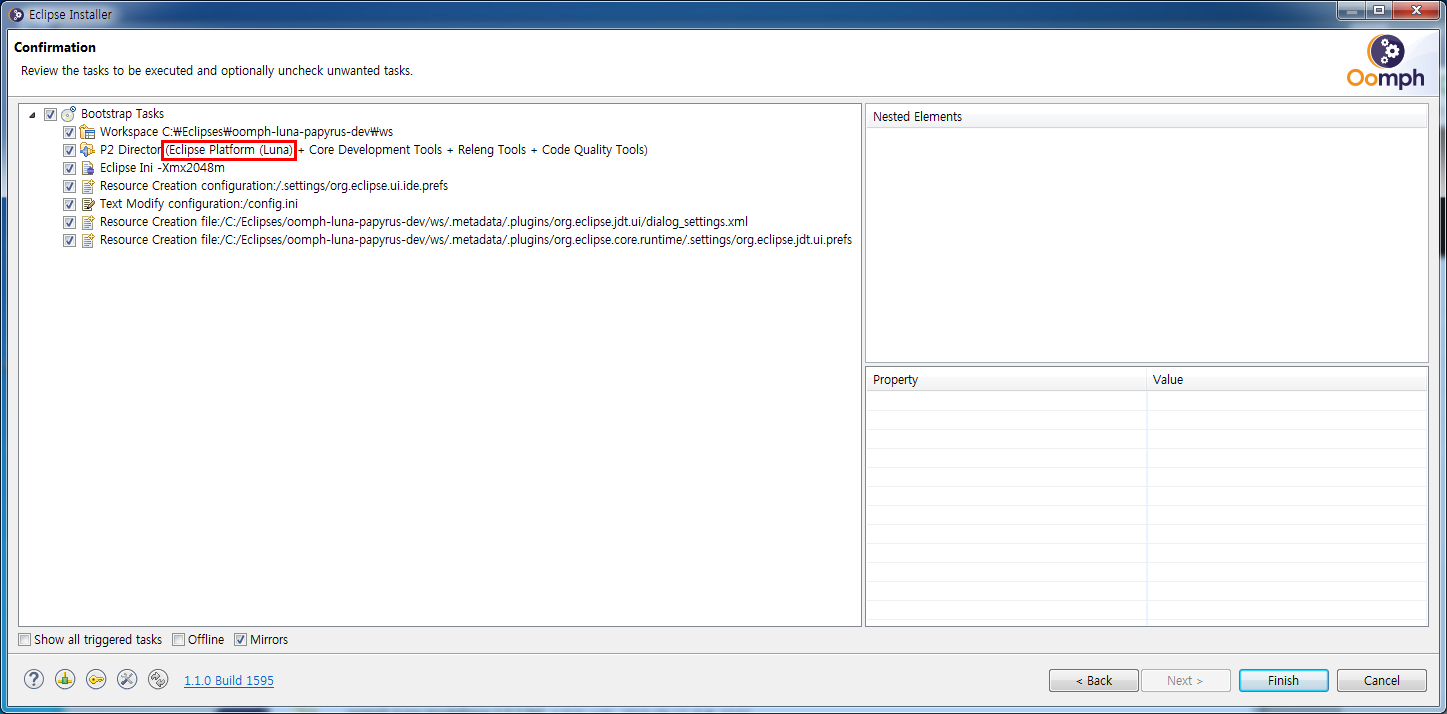Click the Finish button

click(x=1283, y=680)
